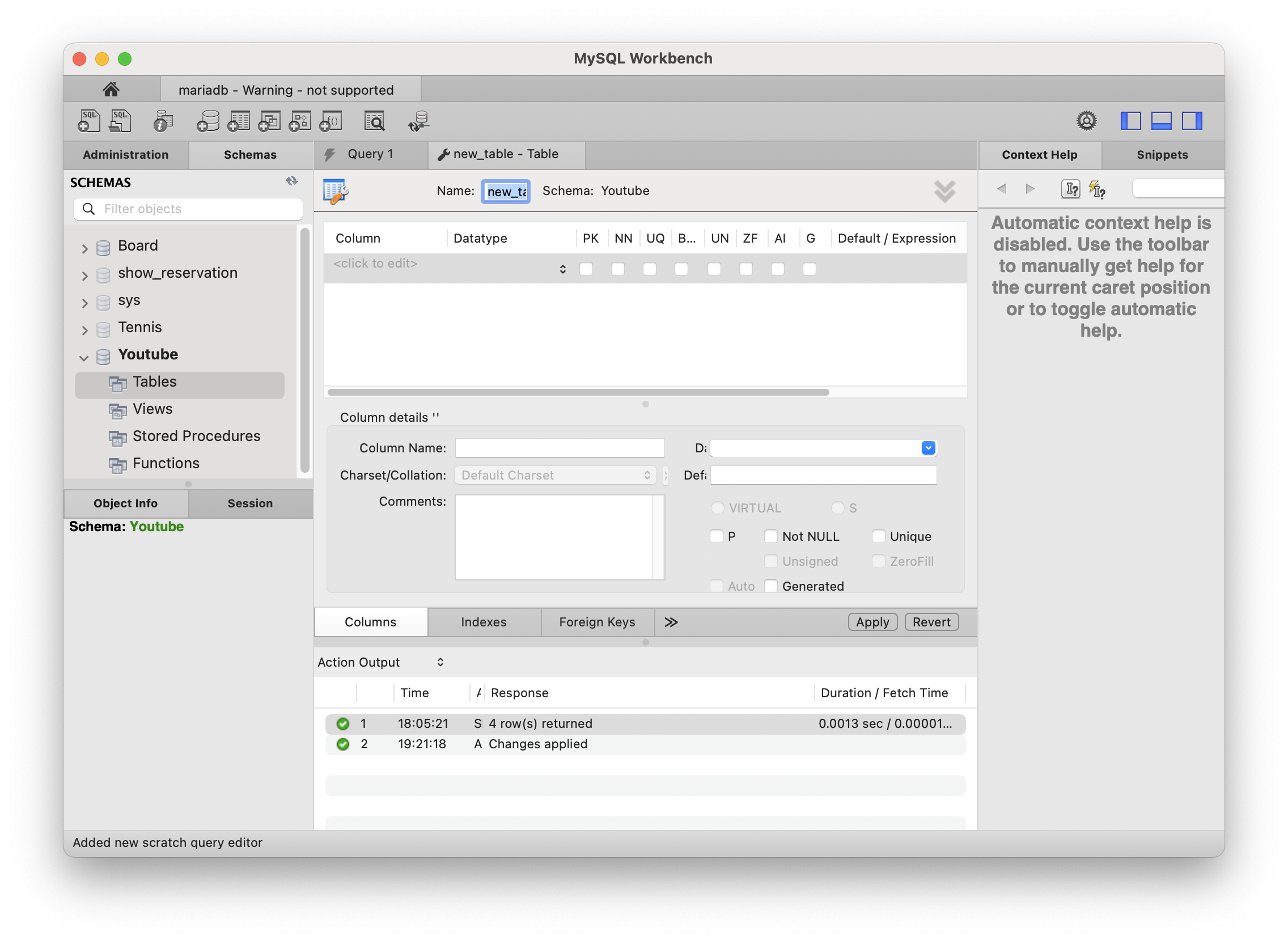Focus the Column Name input field
Image resolution: width=1288 pixels, height=941 pixels.
pyautogui.click(x=560, y=448)
